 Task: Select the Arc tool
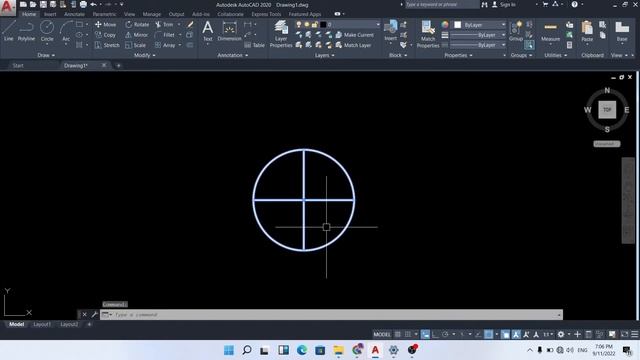(x=66, y=31)
